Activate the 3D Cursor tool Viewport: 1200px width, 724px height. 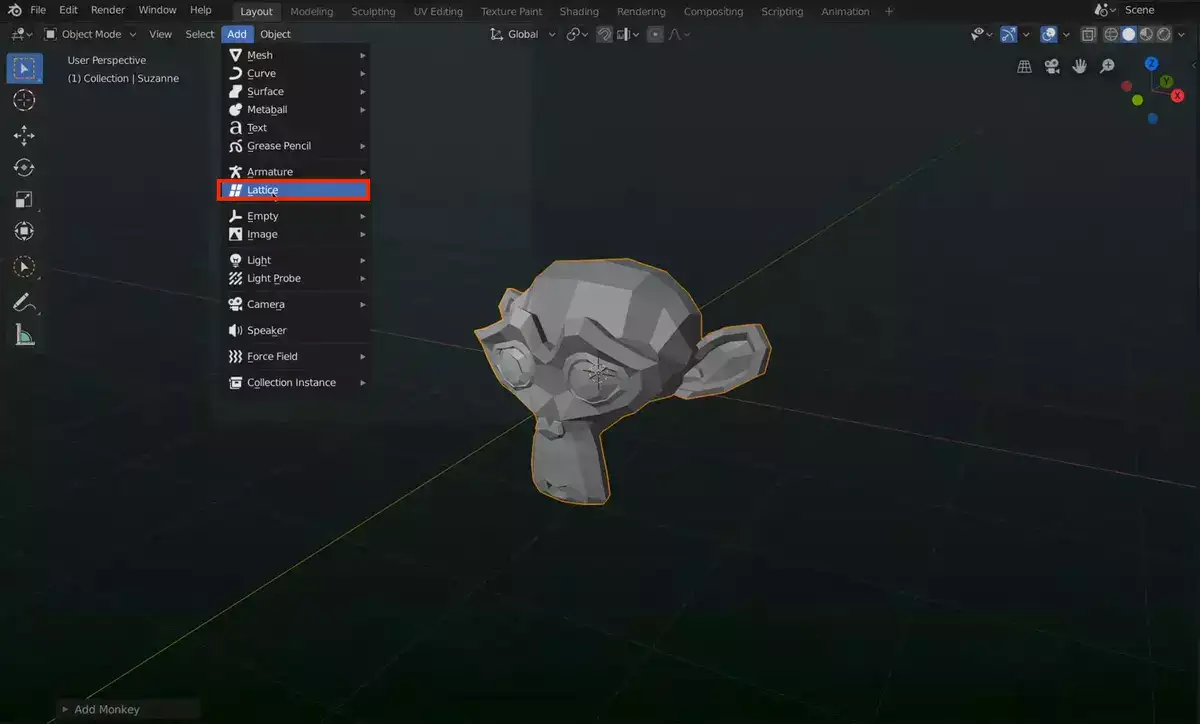[24, 100]
